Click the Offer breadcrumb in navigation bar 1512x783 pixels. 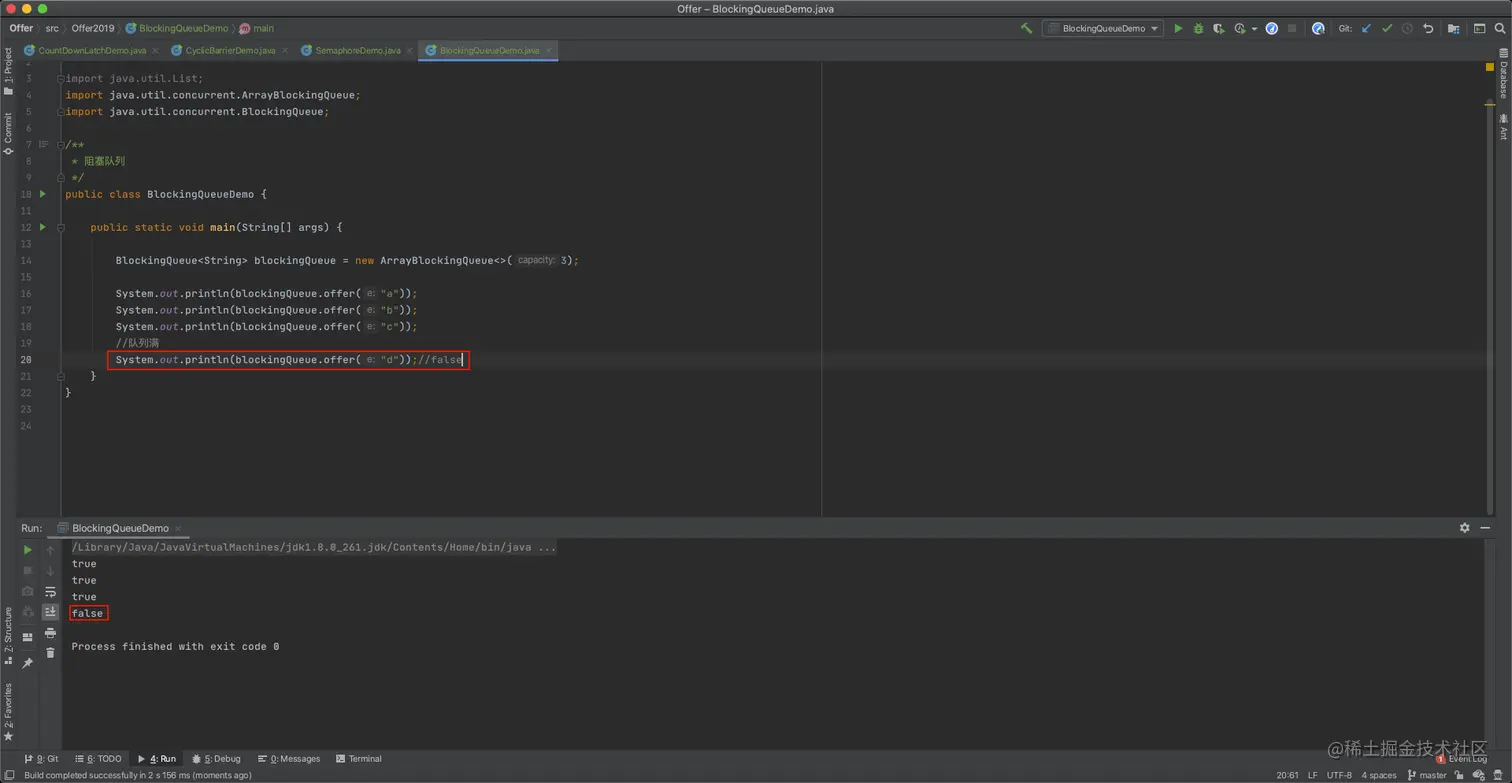coord(21,29)
